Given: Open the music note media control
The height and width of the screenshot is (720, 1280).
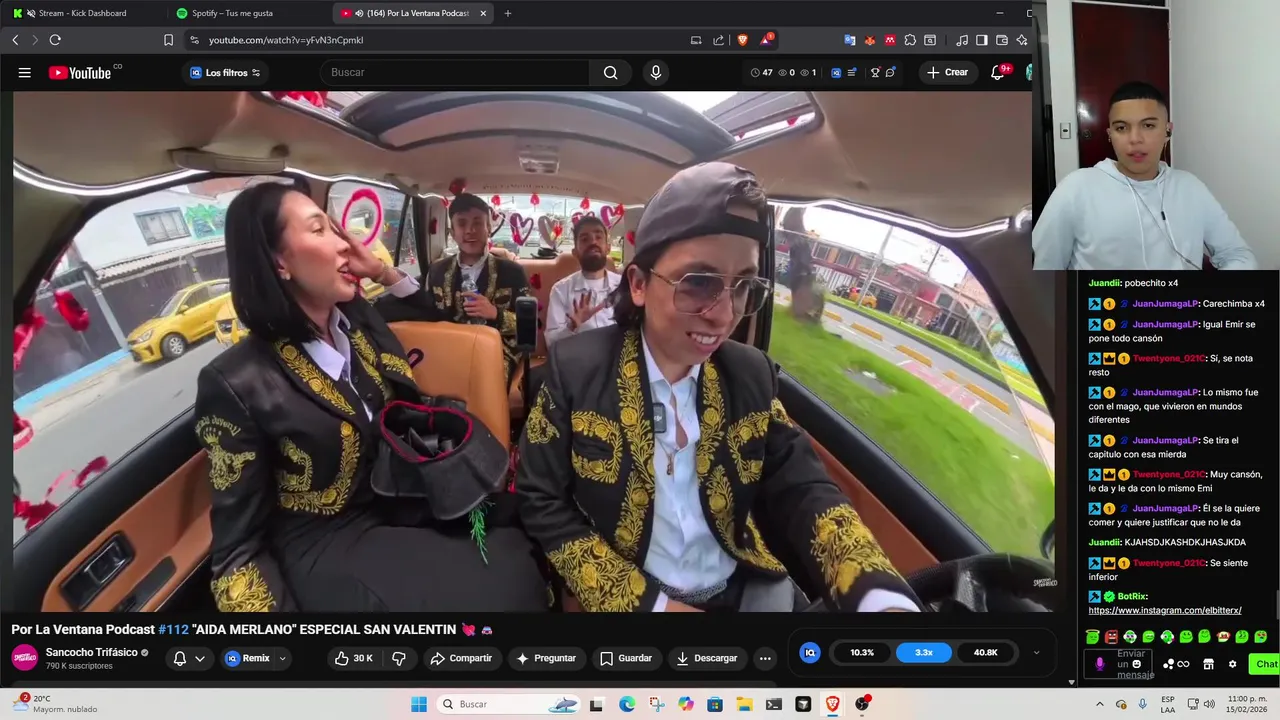Looking at the screenshot, I should (961, 40).
